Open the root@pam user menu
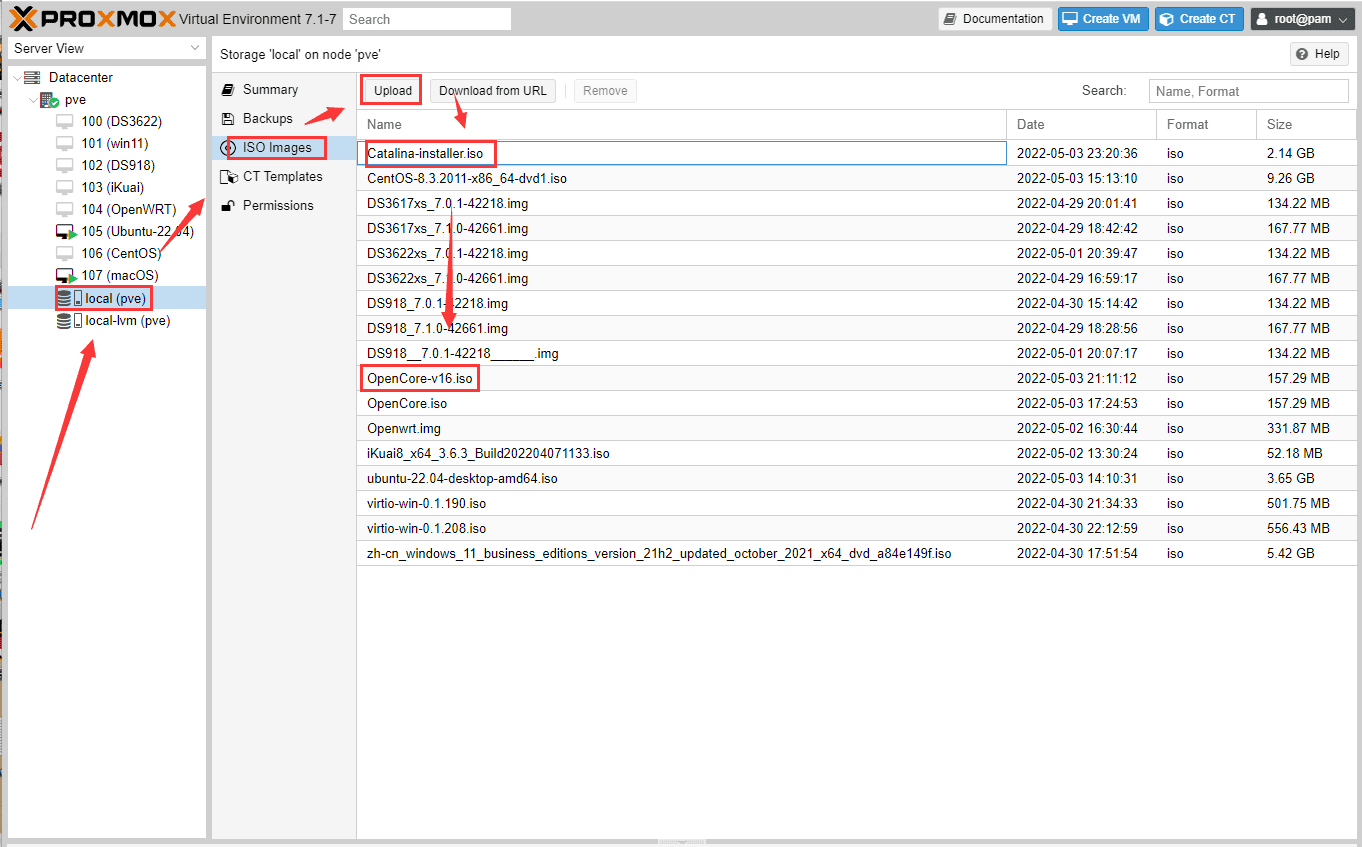This screenshot has height=847, width=1362. pos(1301,19)
